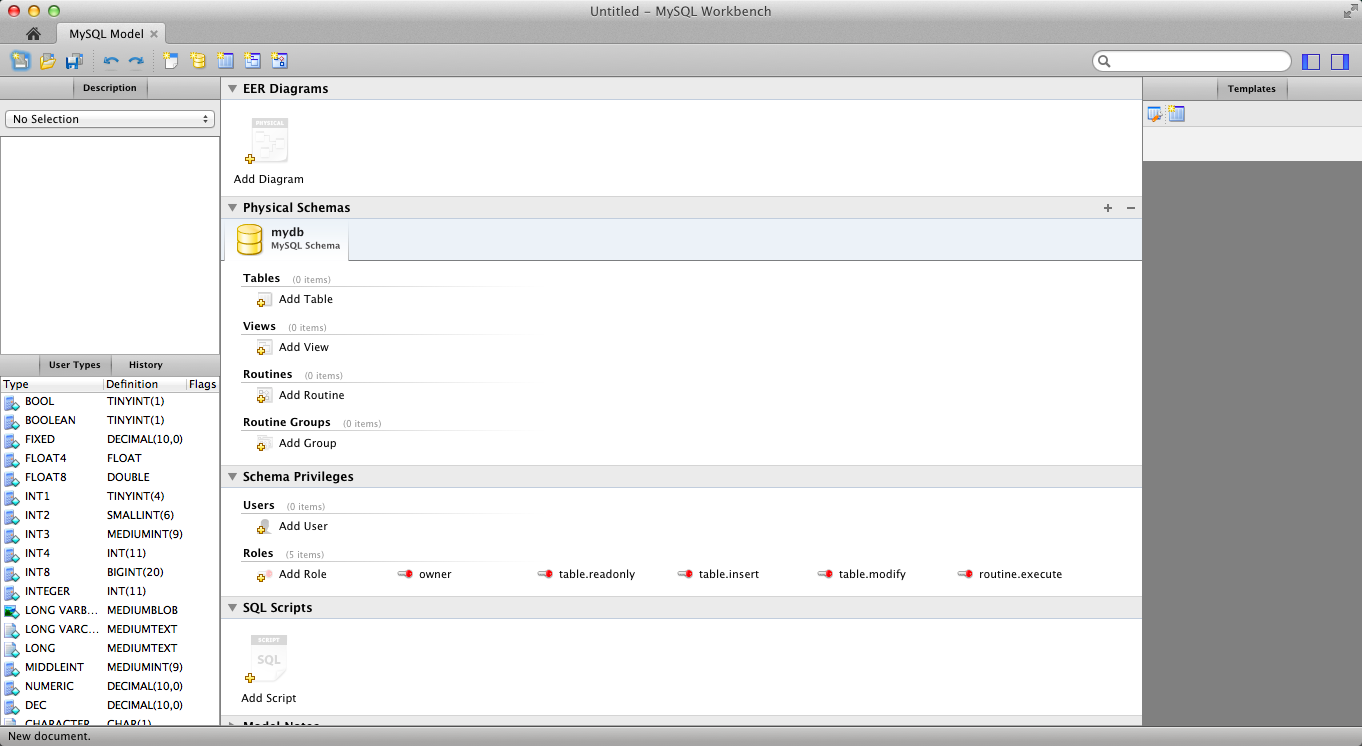Select the Templates tab
1362x746 pixels.
[1252, 89]
